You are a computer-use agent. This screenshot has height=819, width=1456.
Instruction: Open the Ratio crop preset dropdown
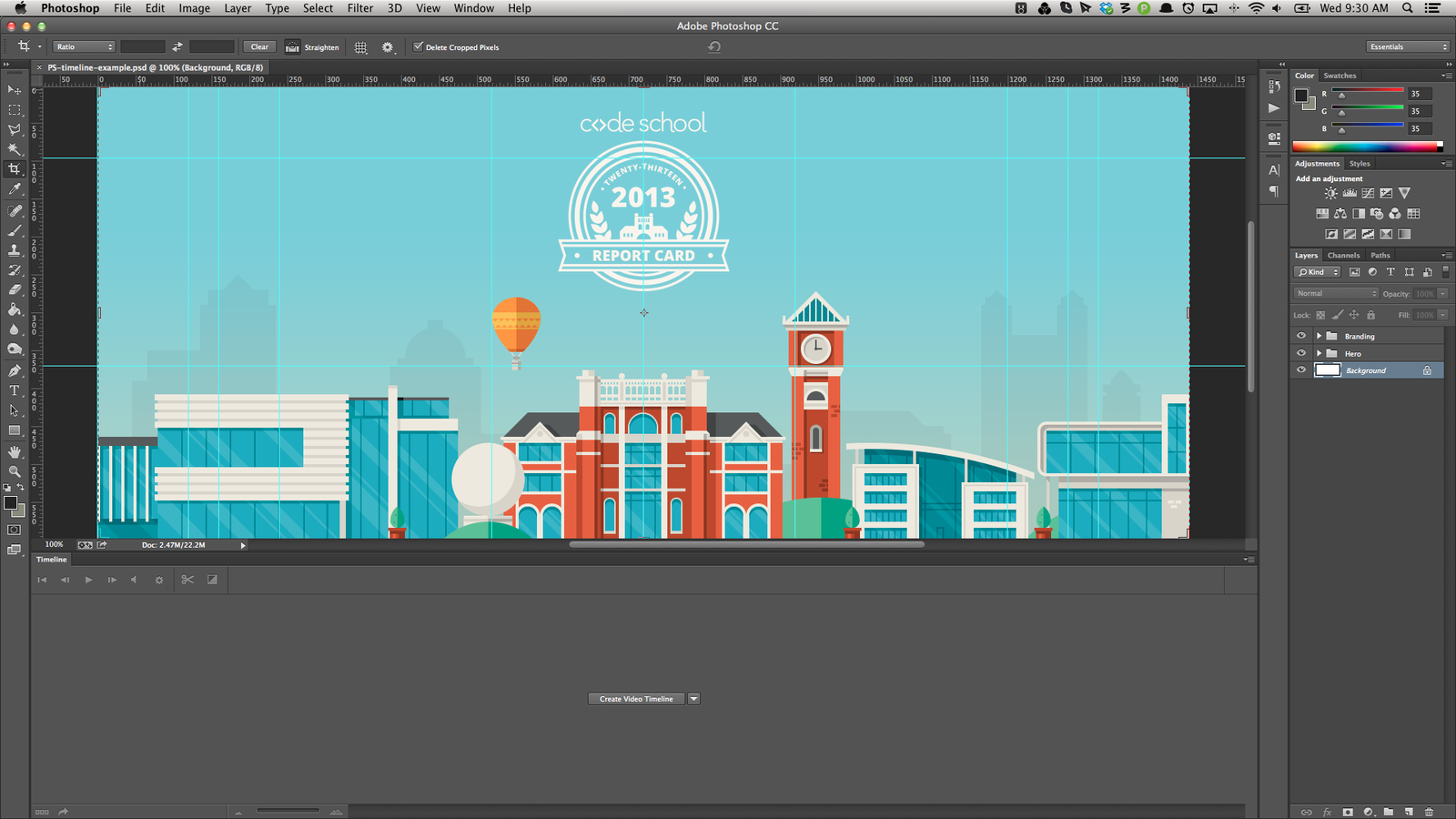click(84, 46)
